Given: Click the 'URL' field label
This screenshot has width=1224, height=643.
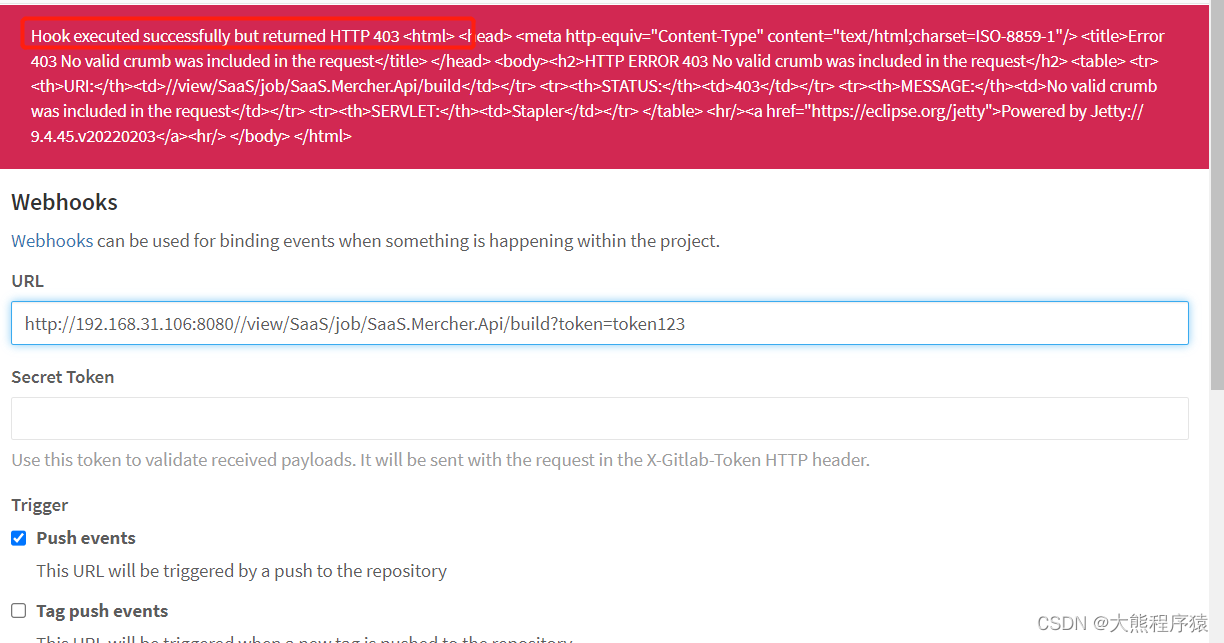Looking at the screenshot, I should (27, 281).
